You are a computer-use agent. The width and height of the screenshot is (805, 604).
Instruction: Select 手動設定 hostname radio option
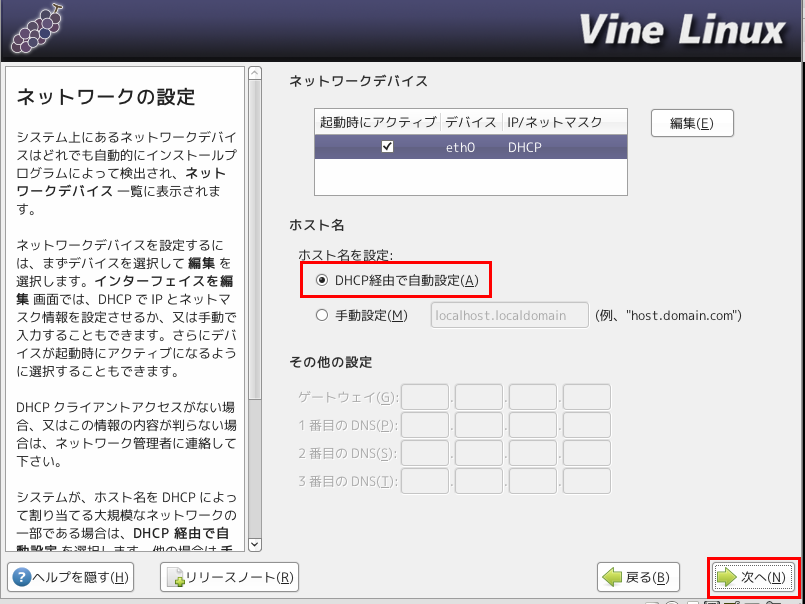[x=322, y=316]
